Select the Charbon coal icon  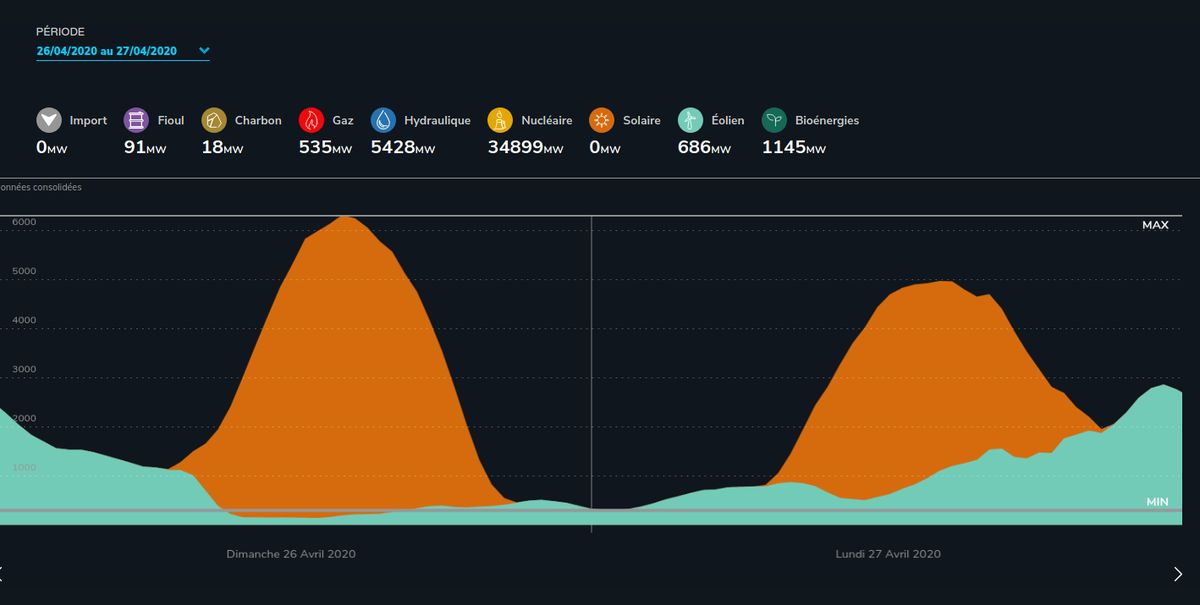(x=214, y=121)
